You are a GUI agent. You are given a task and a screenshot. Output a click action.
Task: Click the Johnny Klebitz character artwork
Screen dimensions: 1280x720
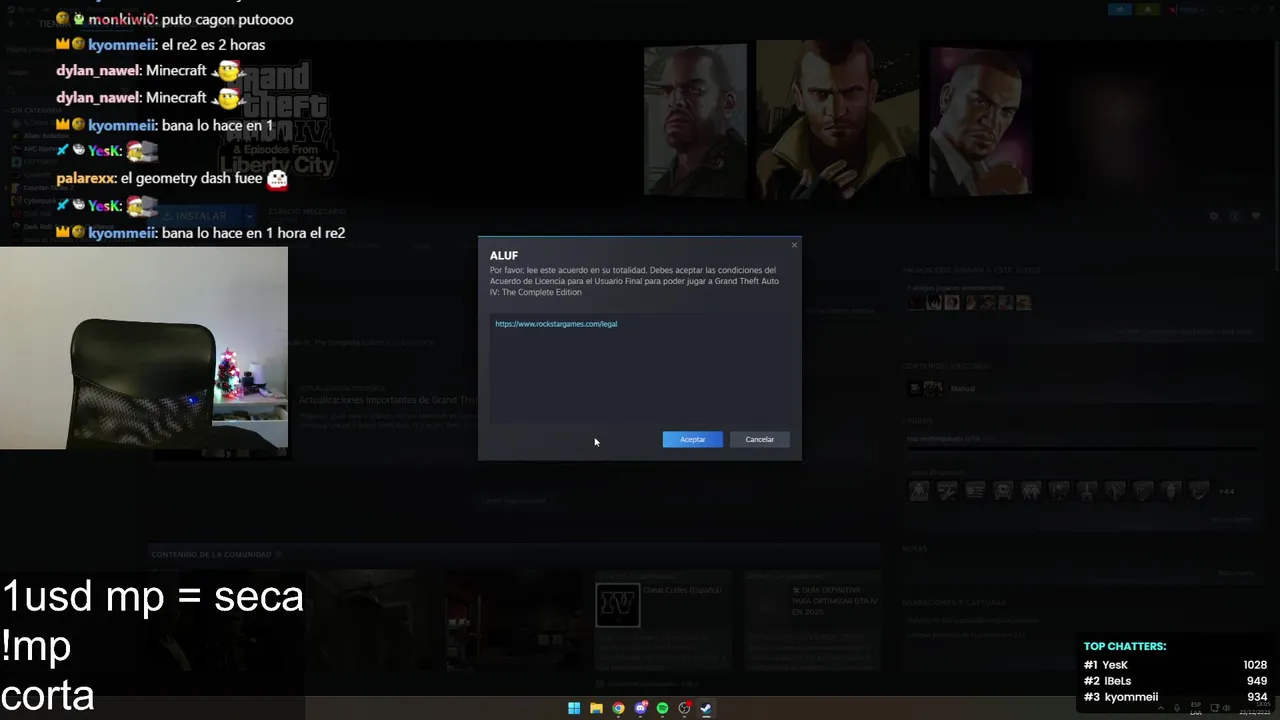695,120
